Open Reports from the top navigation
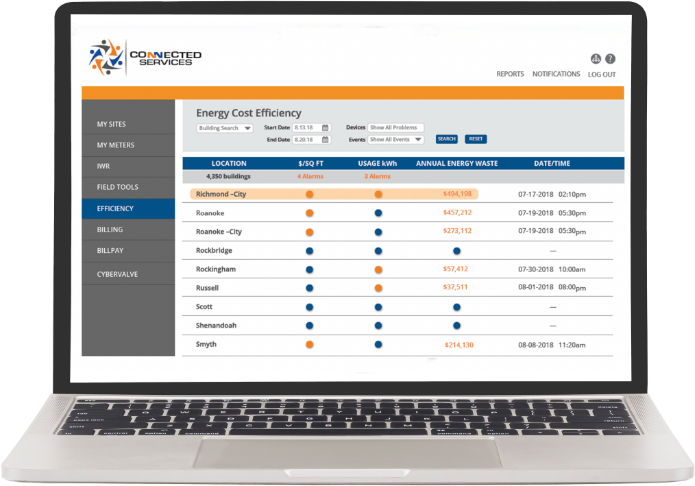695x486 pixels. [x=510, y=74]
